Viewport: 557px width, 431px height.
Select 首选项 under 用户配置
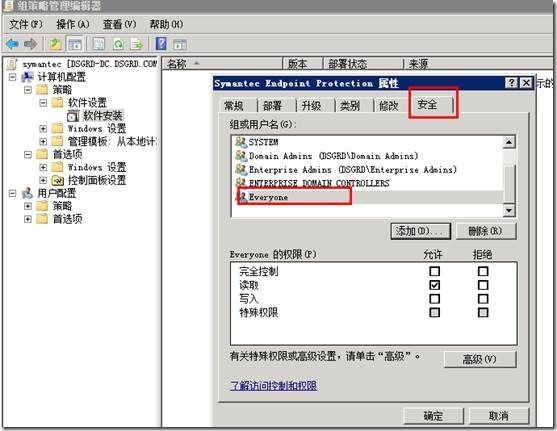pyautogui.click(x=67, y=219)
